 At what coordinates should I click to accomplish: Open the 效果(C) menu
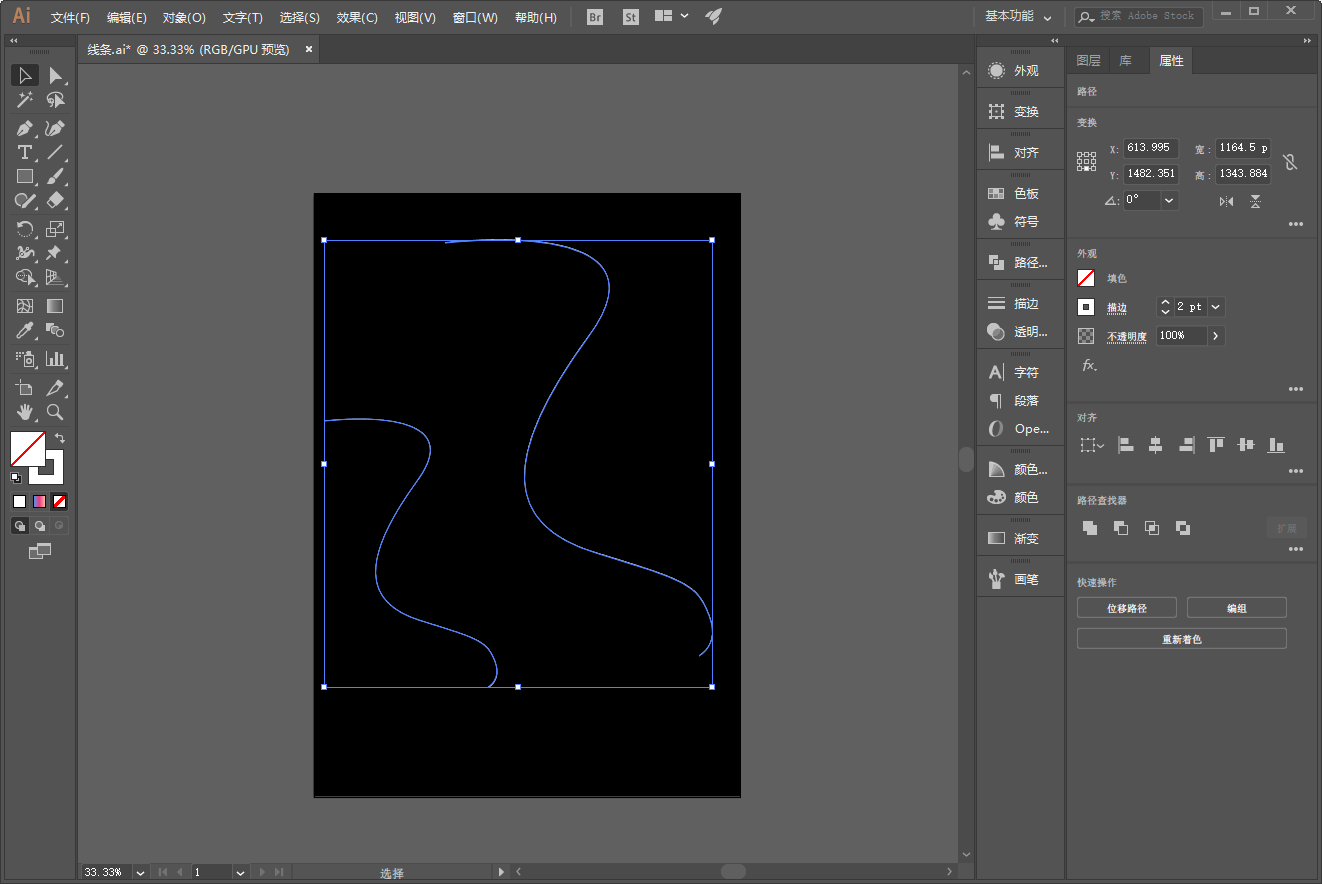coord(357,17)
